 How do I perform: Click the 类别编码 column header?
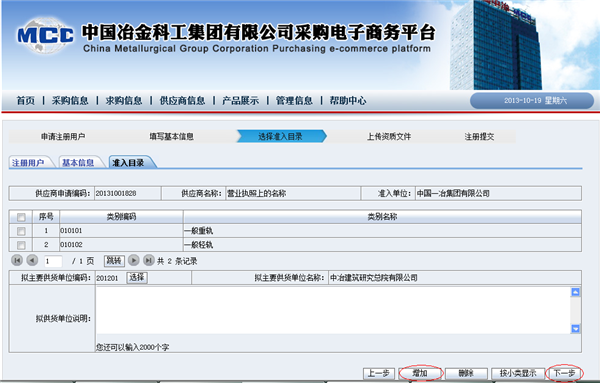pyautogui.click(x=121, y=217)
